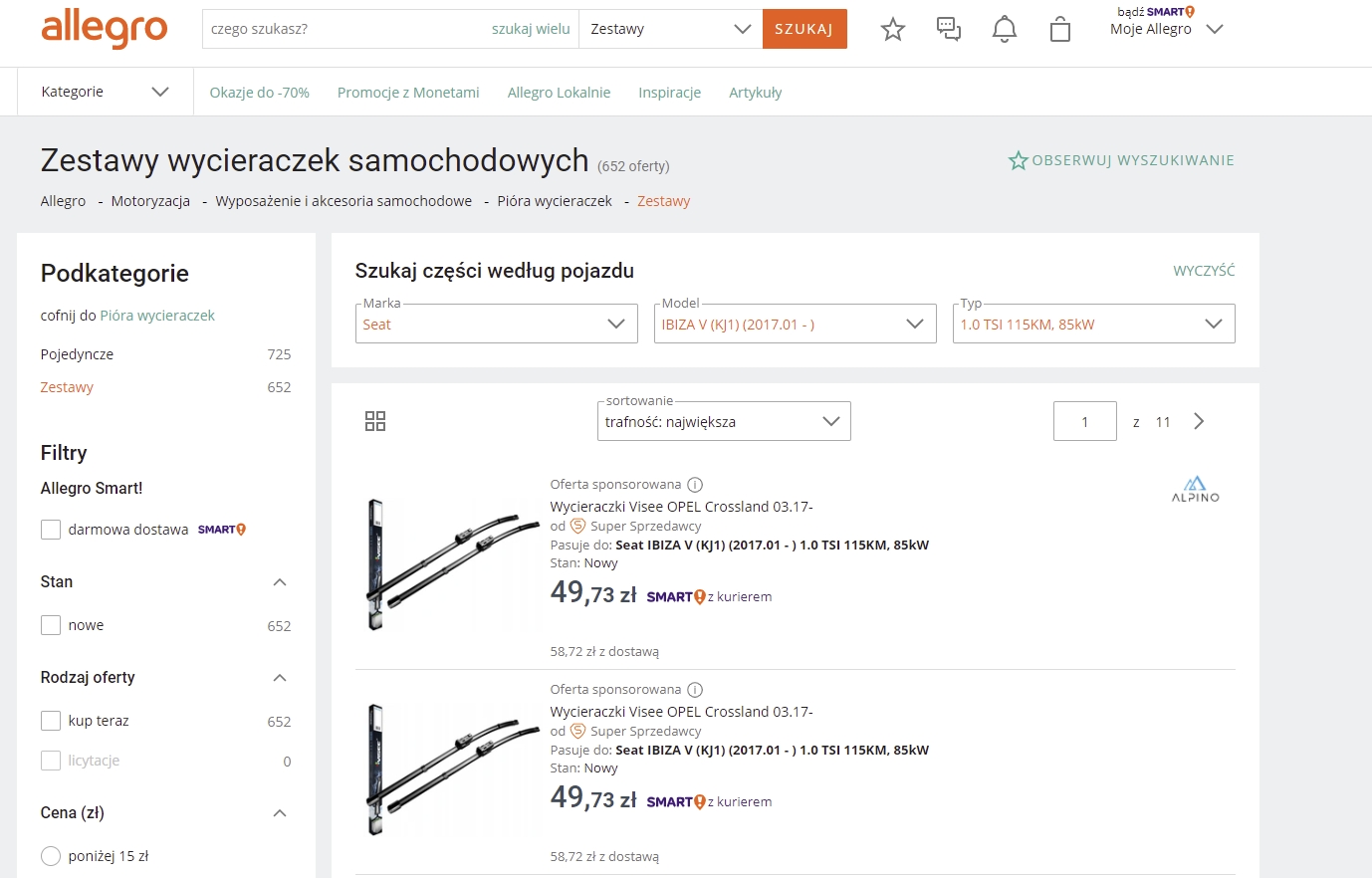The width and height of the screenshot is (1372, 878).
Task: Open notifications bell icon
Action: click(x=1005, y=29)
